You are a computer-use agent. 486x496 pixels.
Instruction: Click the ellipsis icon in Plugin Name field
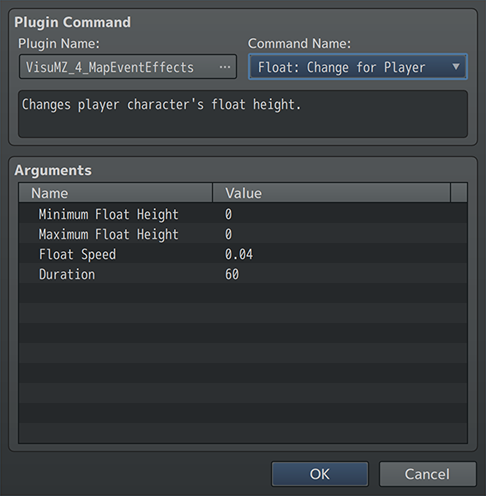point(225,67)
